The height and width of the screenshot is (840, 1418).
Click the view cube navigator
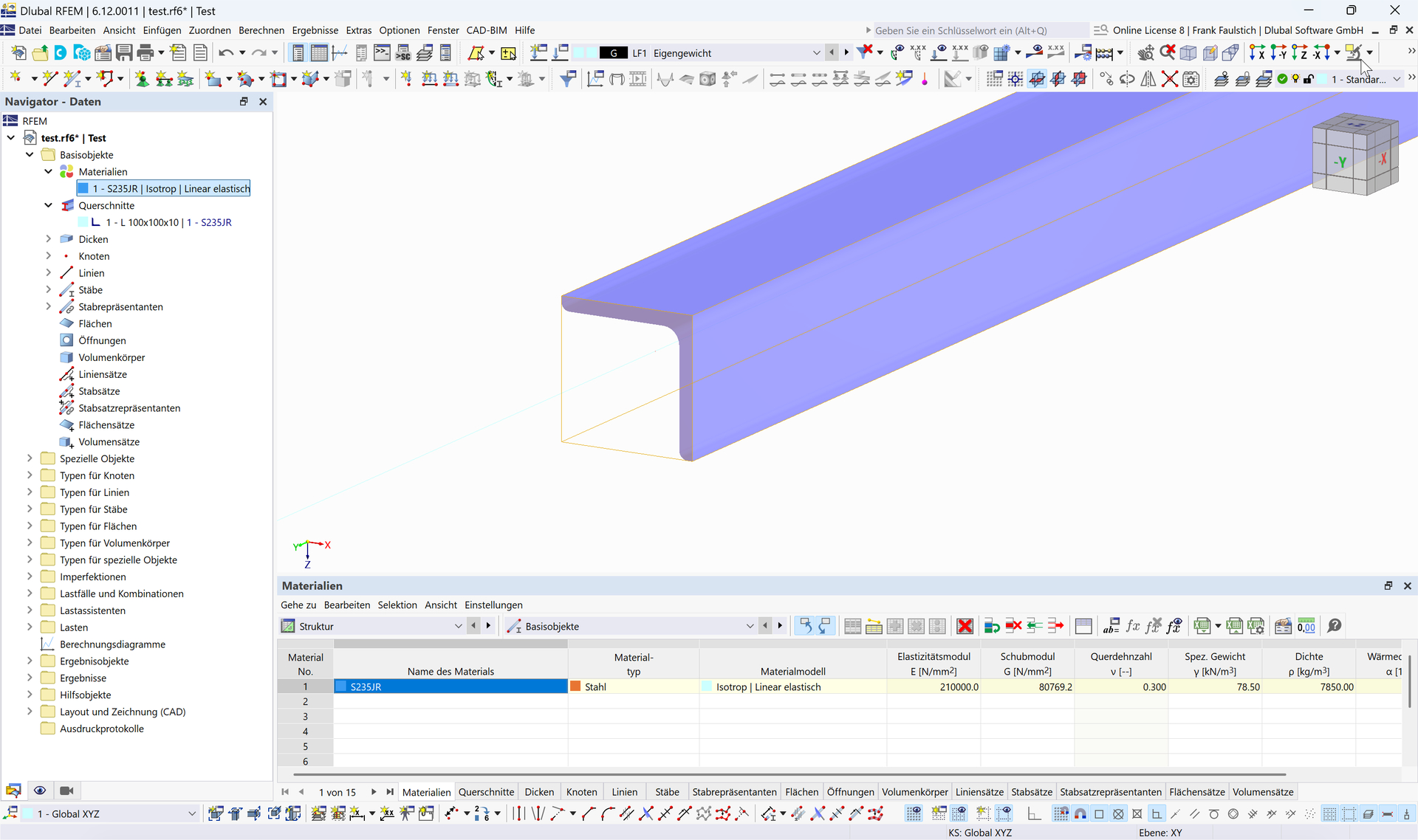tap(1355, 154)
